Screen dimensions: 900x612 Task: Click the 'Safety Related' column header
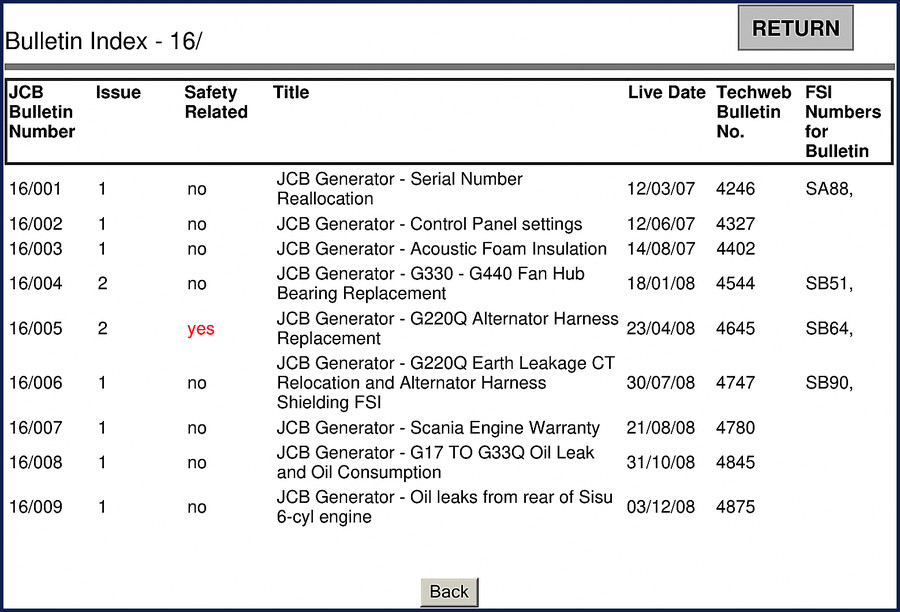(x=216, y=102)
